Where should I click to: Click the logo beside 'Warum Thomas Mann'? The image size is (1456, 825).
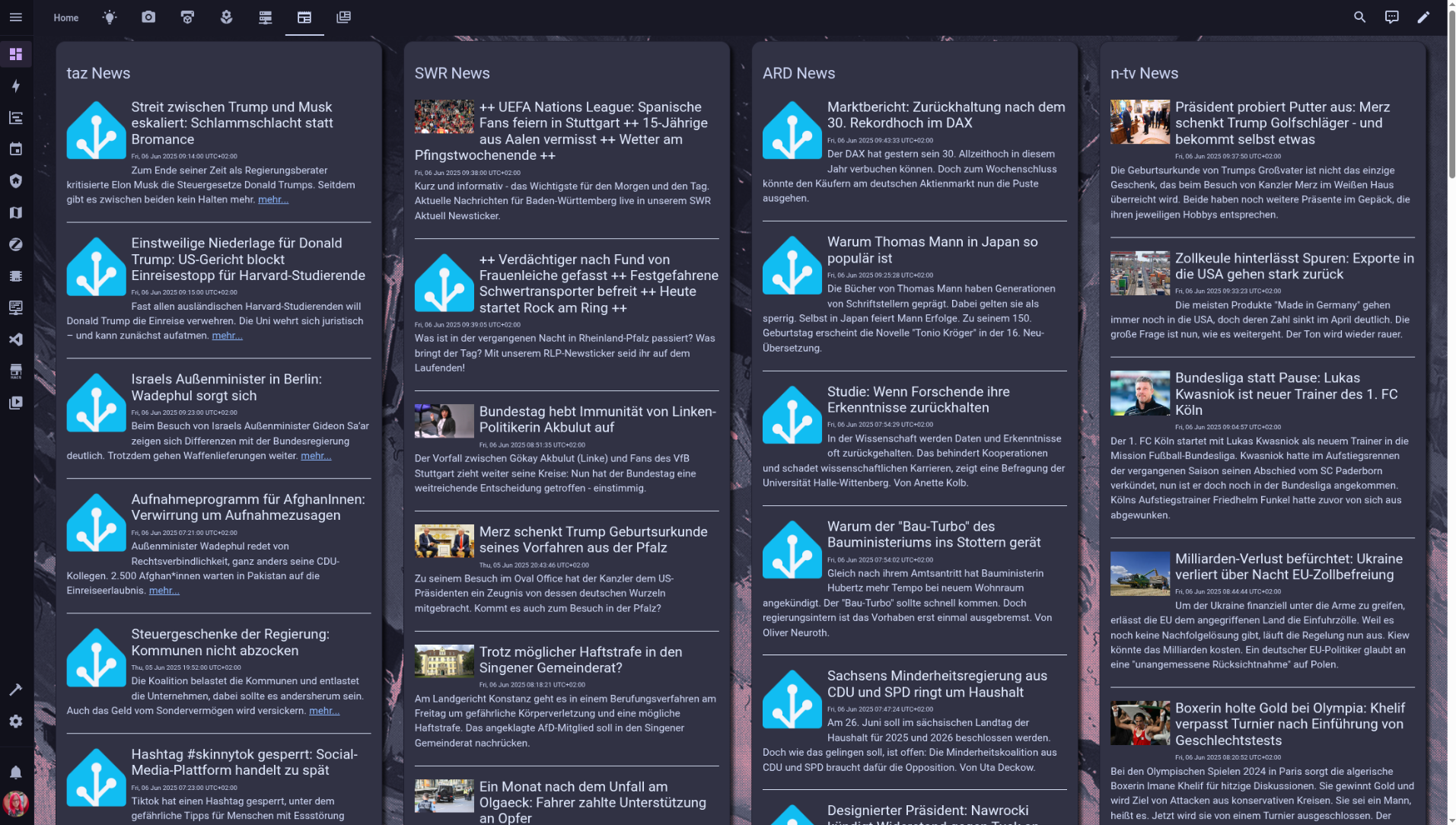click(x=792, y=265)
